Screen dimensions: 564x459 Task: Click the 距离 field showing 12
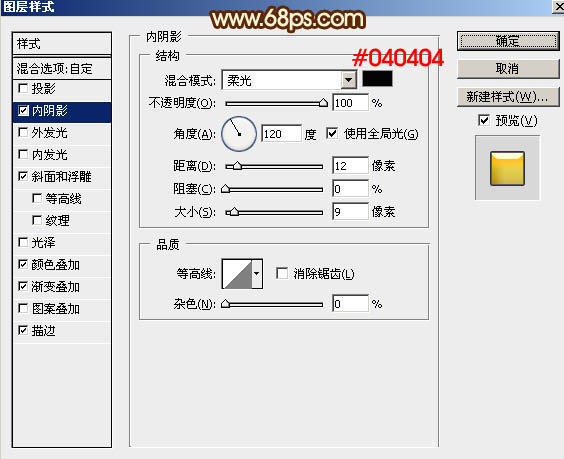point(350,166)
